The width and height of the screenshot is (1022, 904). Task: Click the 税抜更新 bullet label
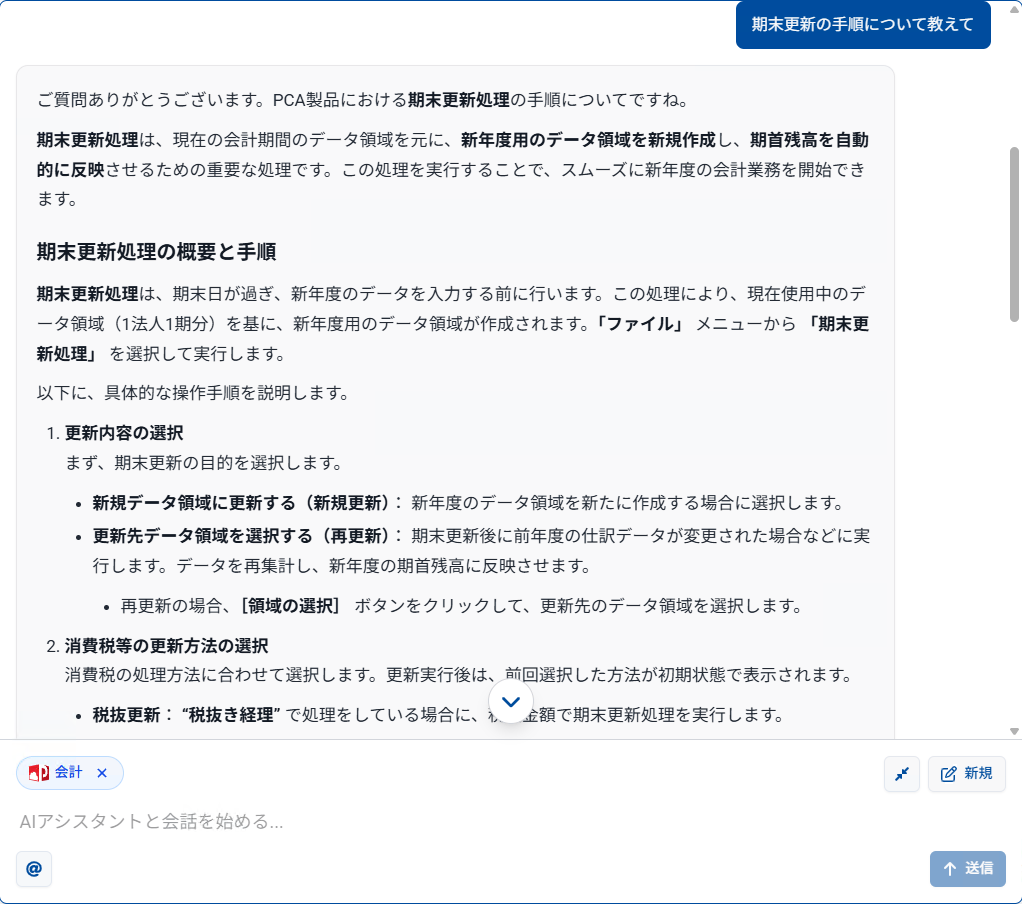(128, 714)
